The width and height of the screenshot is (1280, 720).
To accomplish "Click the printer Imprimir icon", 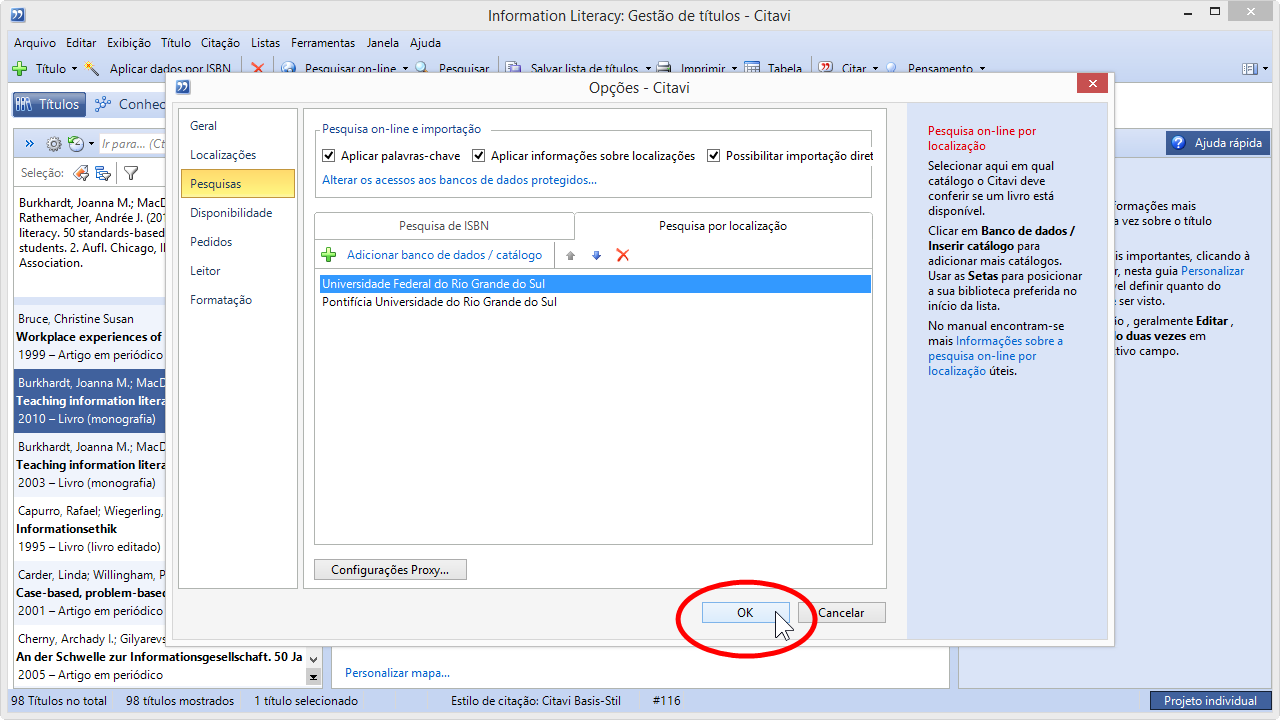I will click(x=664, y=69).
